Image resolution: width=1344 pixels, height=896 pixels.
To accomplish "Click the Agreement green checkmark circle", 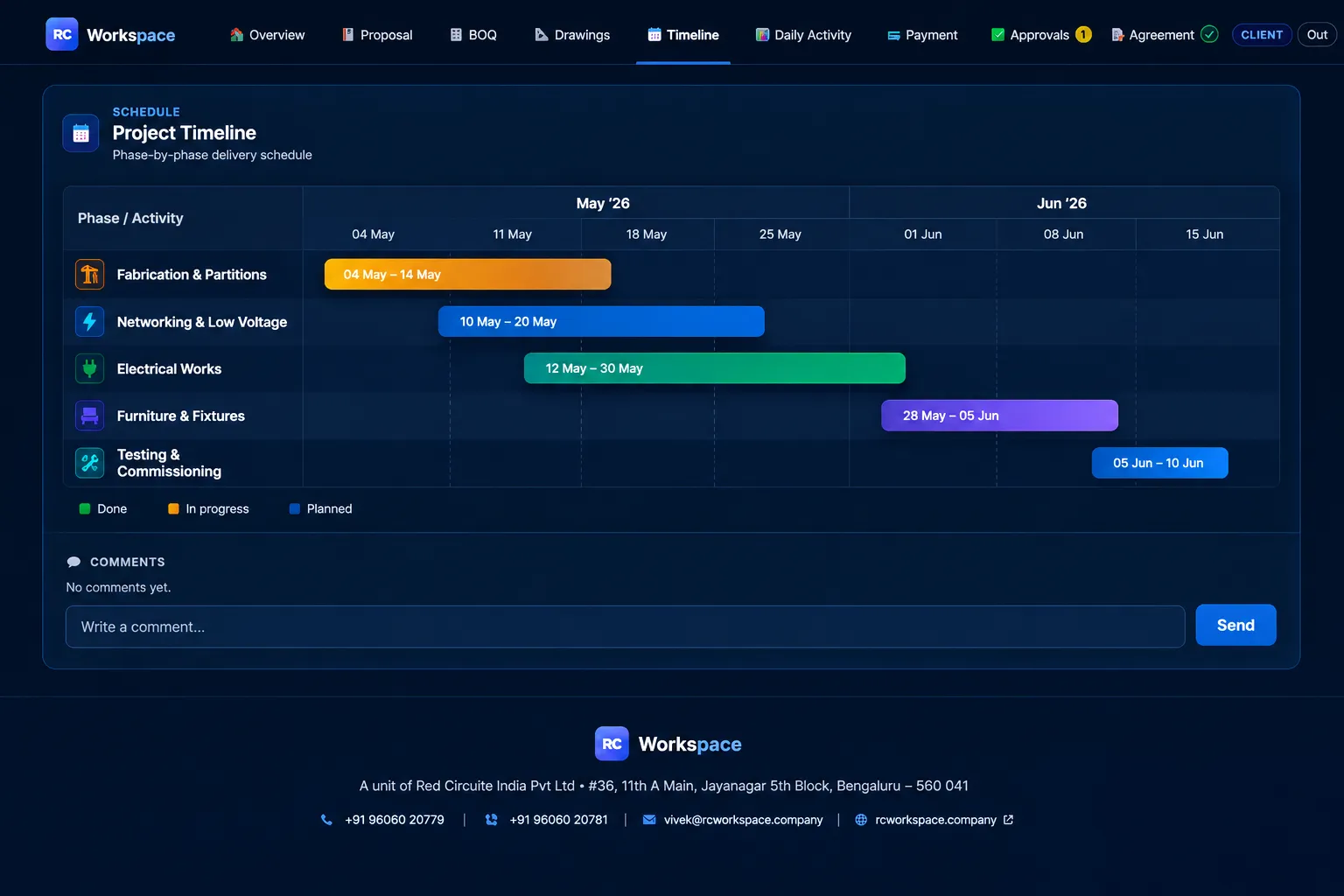I will 1209,34.
